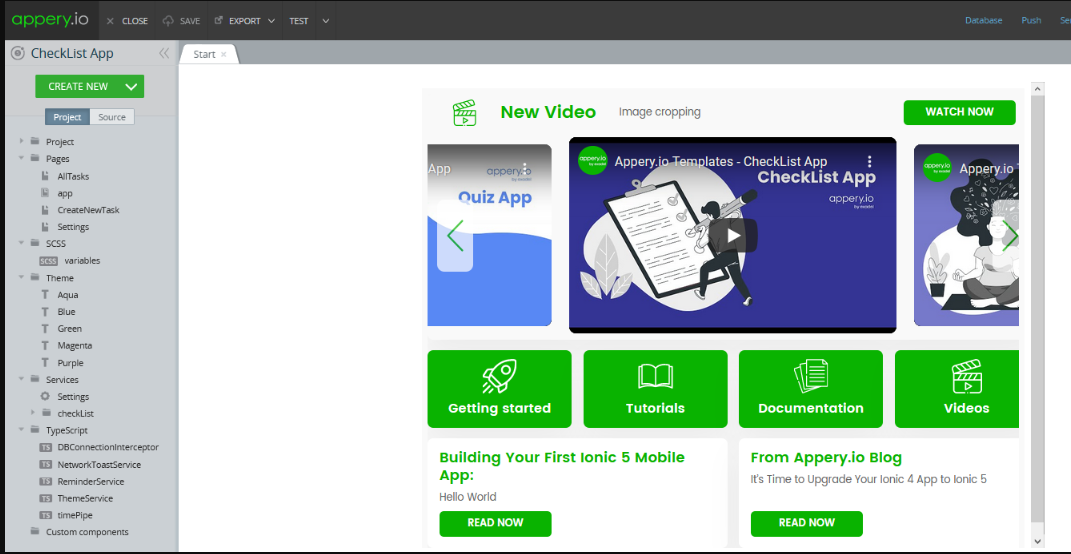Switch to the Source view tab

112,117
